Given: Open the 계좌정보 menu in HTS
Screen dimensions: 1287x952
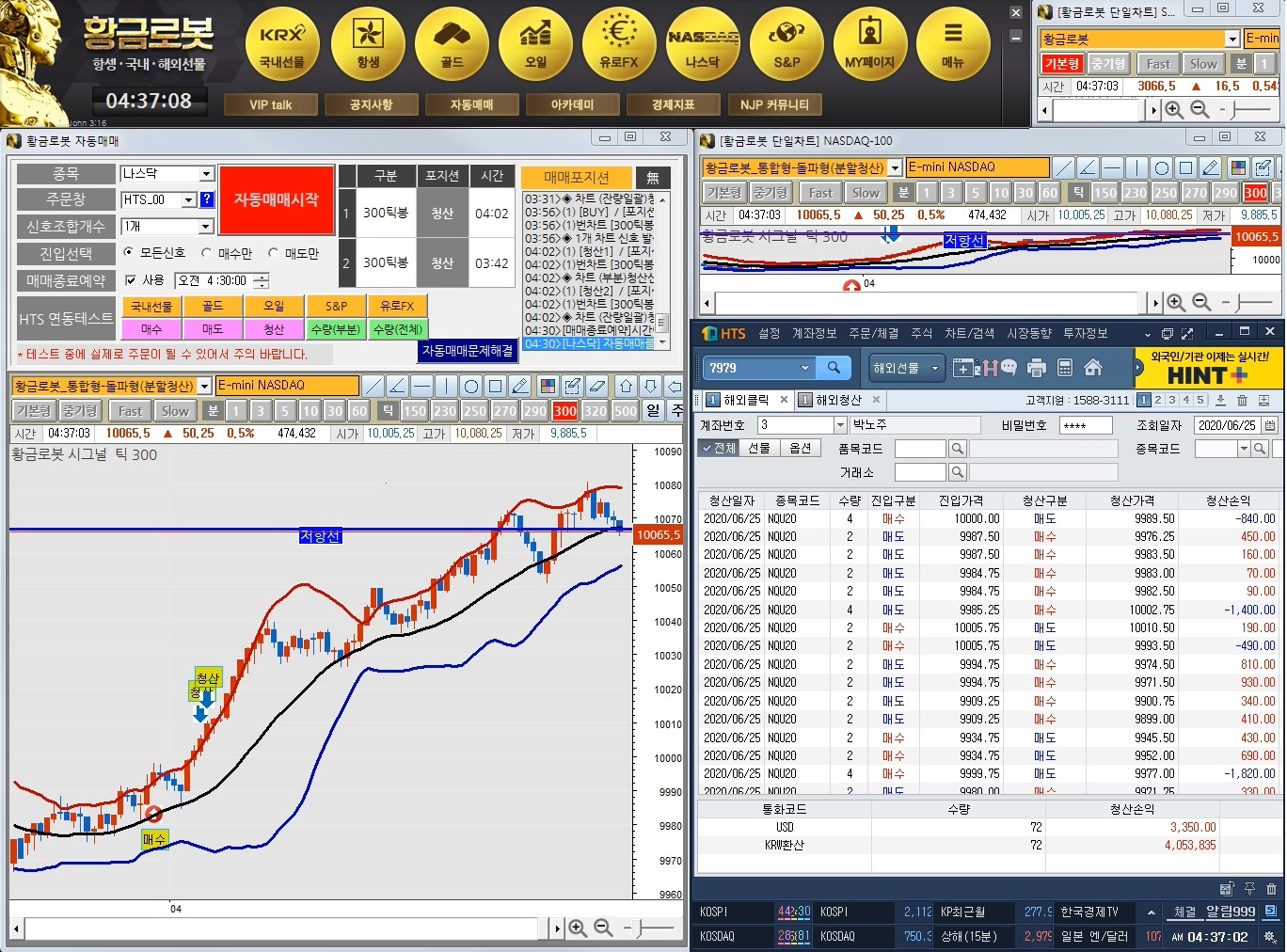Looking at the screenshot, I should pyautogui.click(x=815, y=333).
